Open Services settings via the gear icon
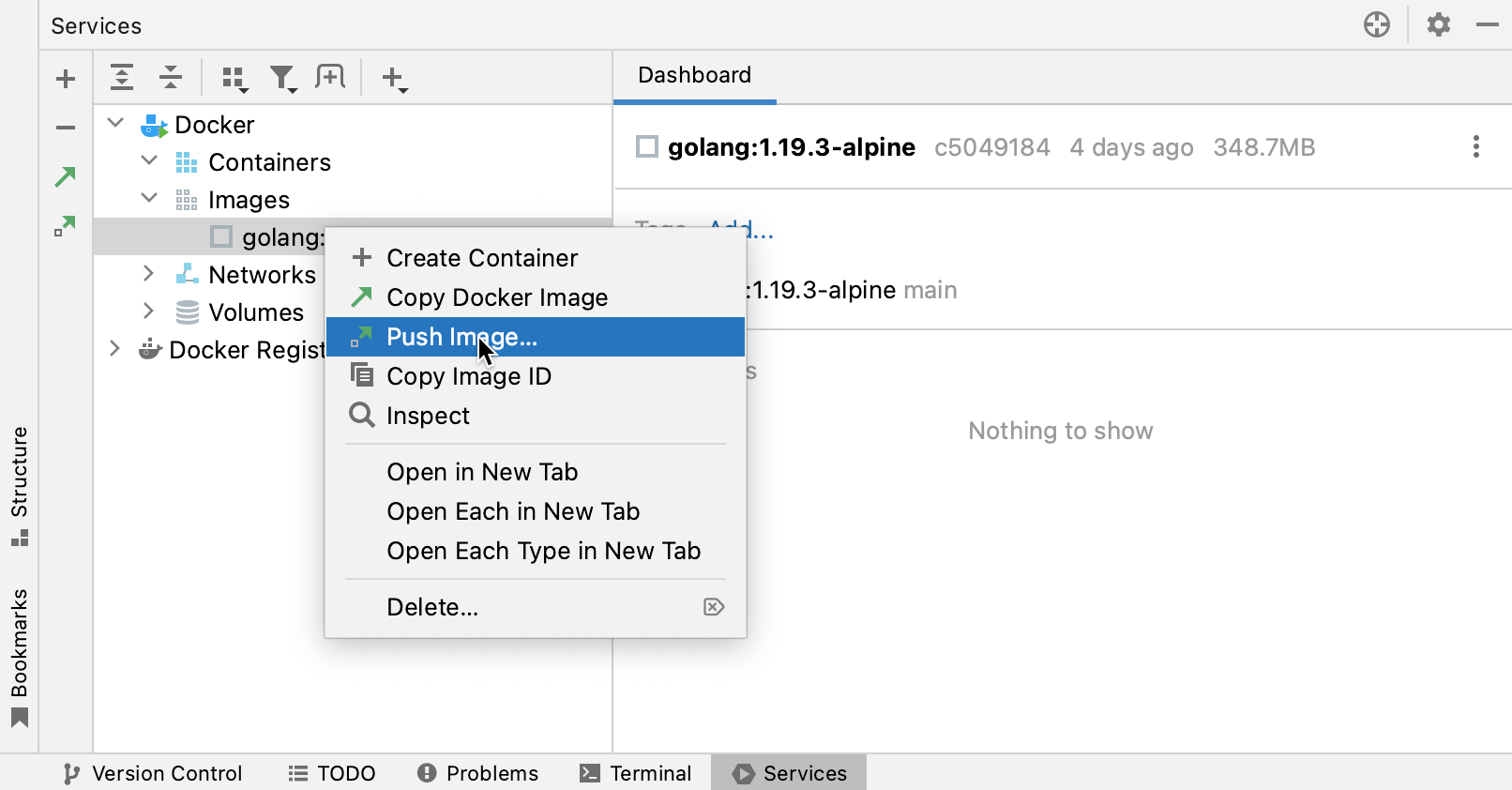Viewport: 1512px width, 790px height. [1438, 25]
